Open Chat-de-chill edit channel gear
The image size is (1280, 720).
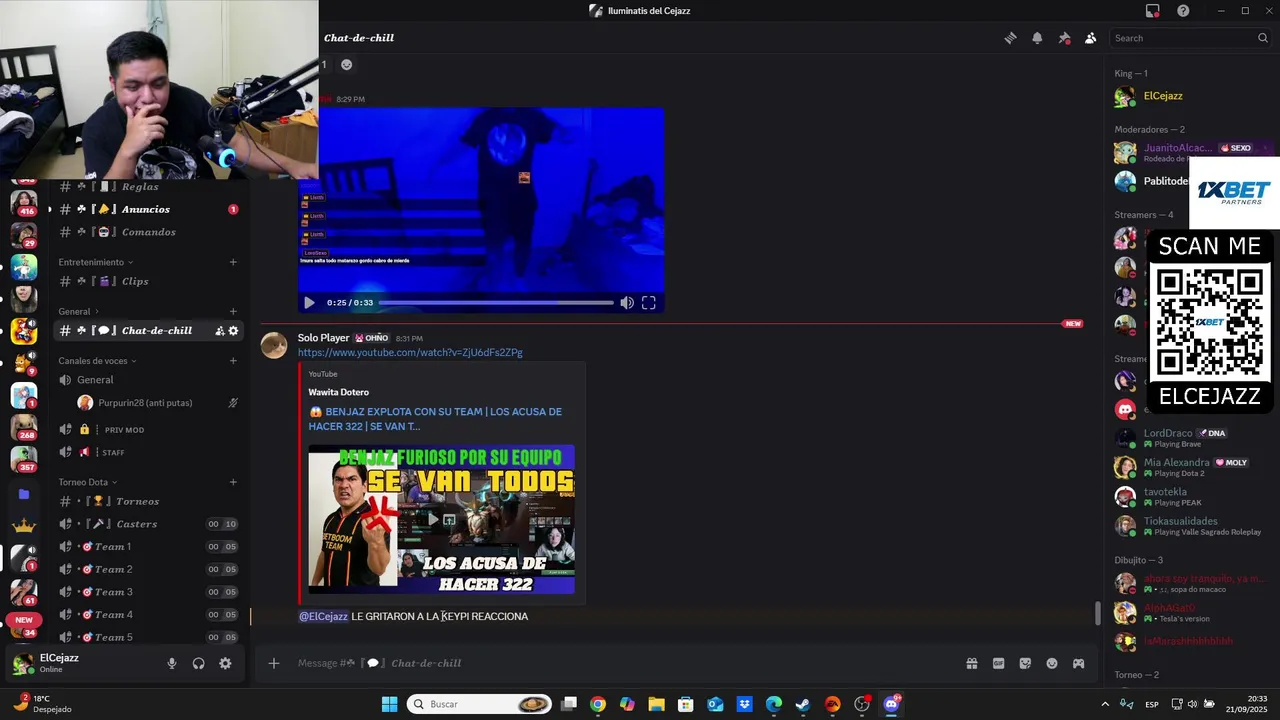233,331
